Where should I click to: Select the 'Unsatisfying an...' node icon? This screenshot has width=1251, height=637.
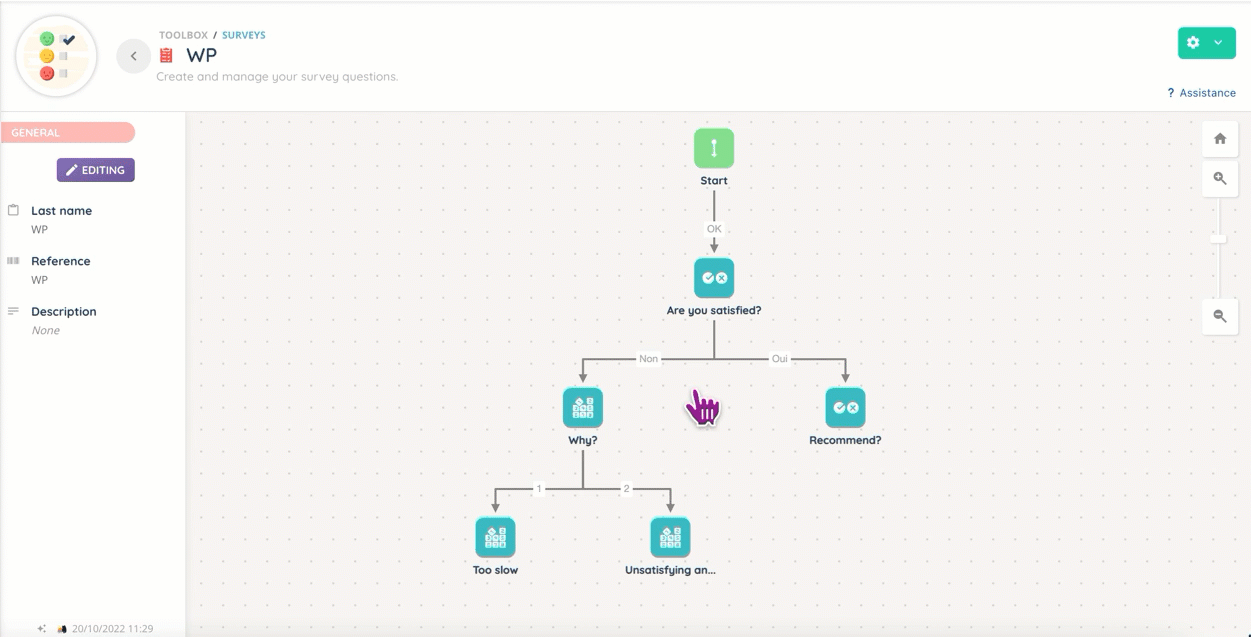670,537
